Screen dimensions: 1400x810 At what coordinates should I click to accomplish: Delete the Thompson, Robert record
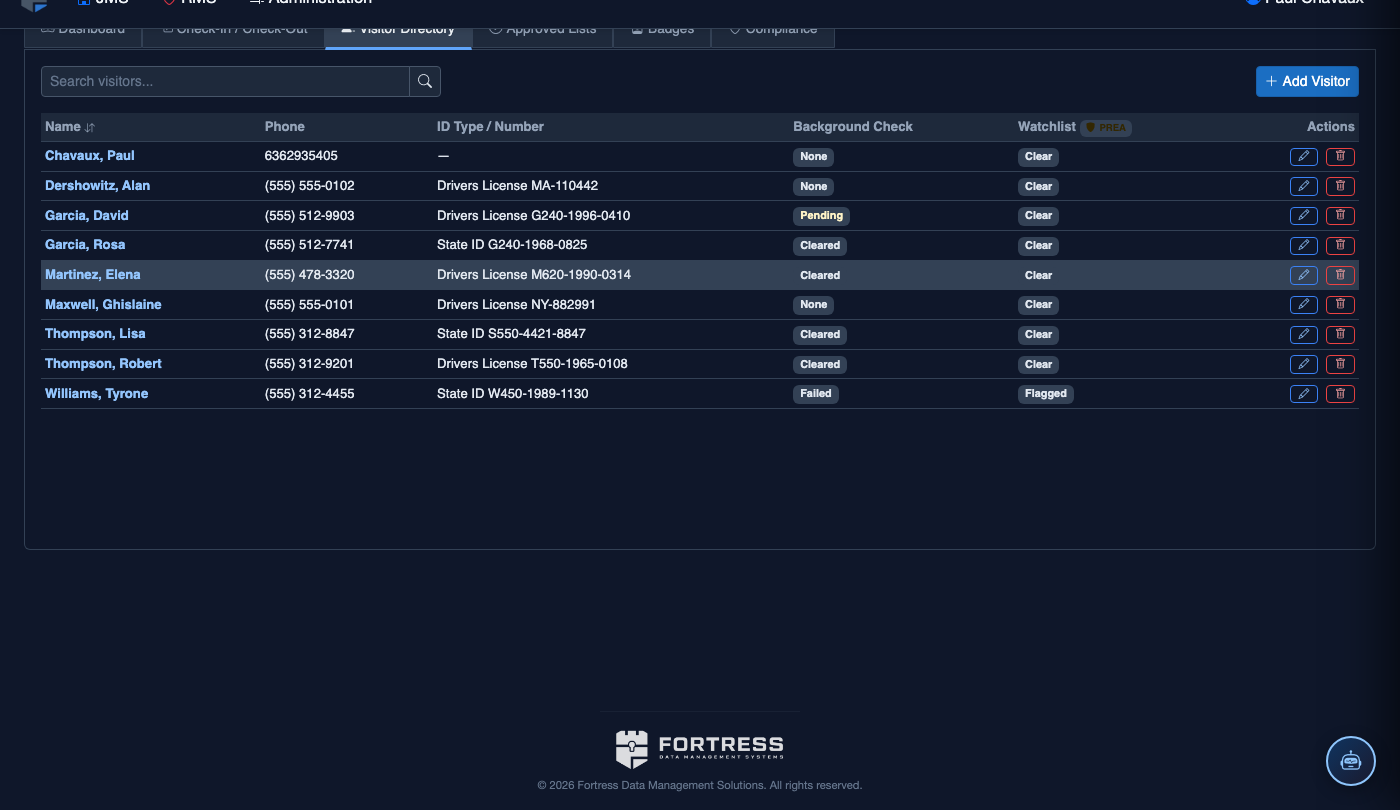pyautogui.click(x=1340, y=364)
